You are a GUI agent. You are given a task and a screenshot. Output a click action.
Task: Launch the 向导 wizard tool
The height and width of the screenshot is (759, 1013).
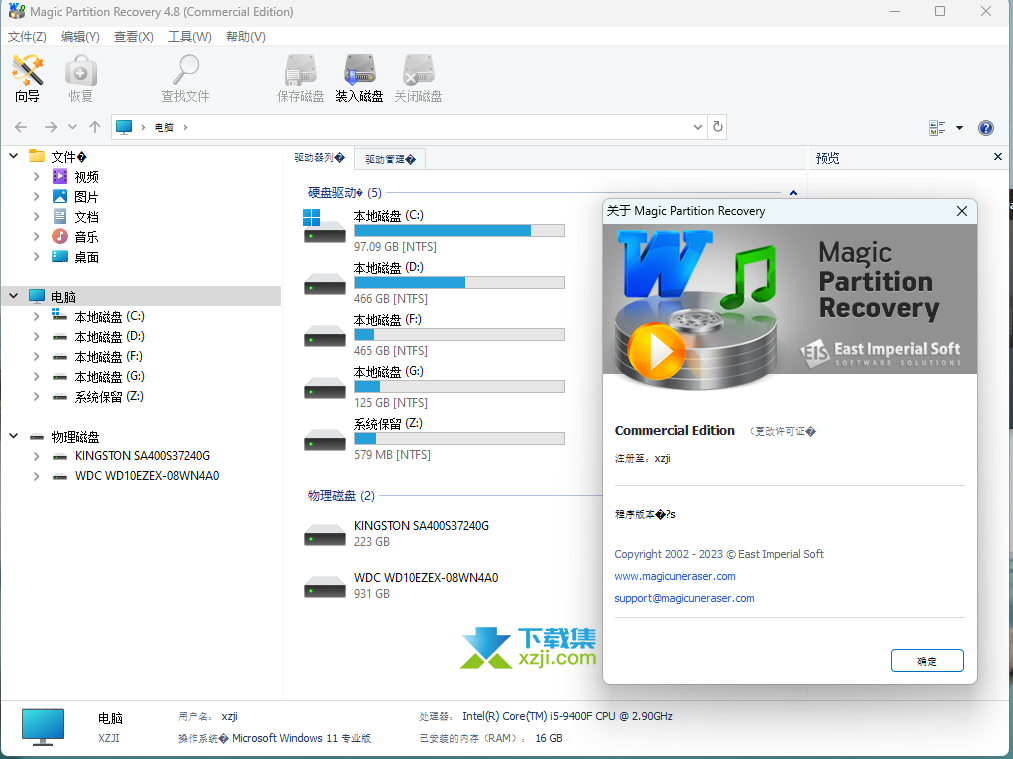point(27,78)
